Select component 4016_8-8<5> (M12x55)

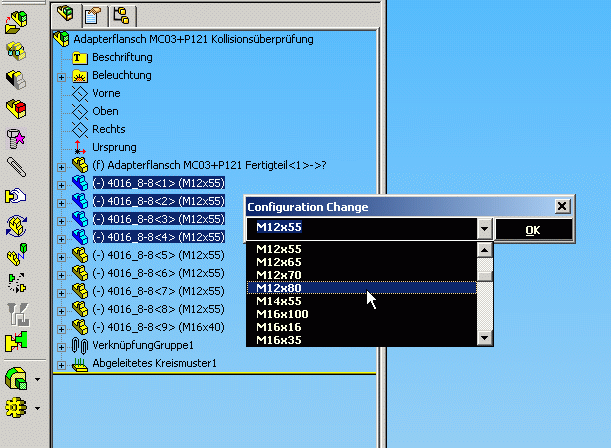[159, 255]
